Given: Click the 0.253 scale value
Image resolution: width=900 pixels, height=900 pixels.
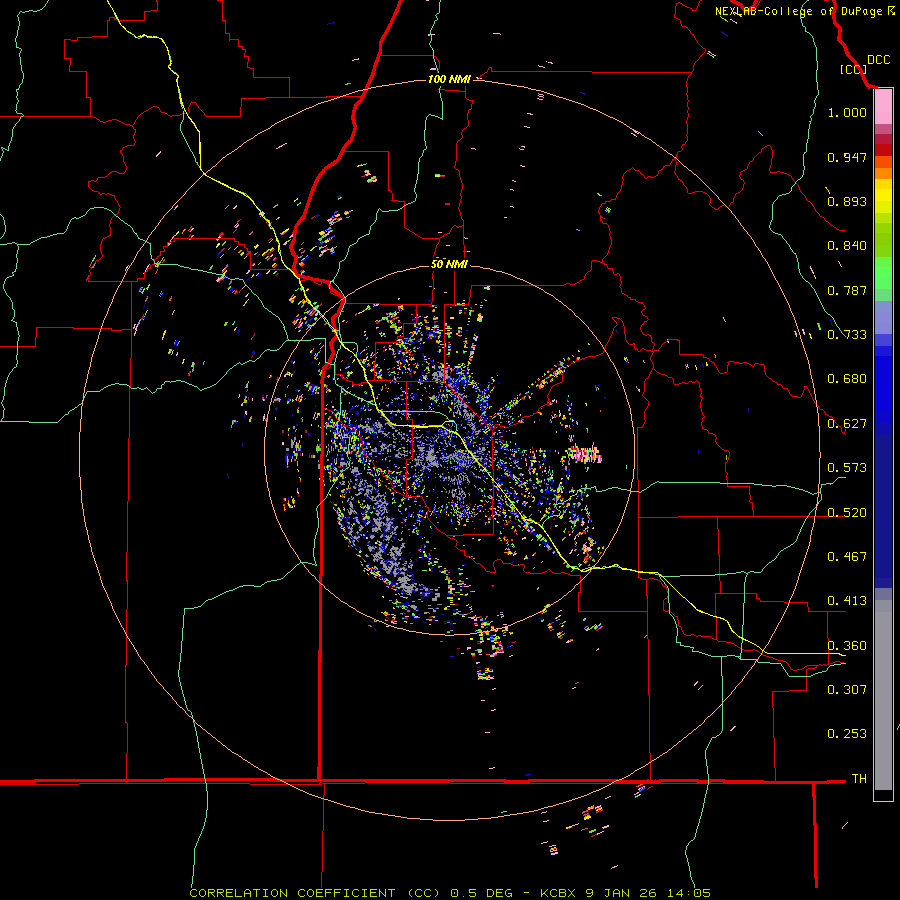Looking at the screenshot, I should (847, 734).
